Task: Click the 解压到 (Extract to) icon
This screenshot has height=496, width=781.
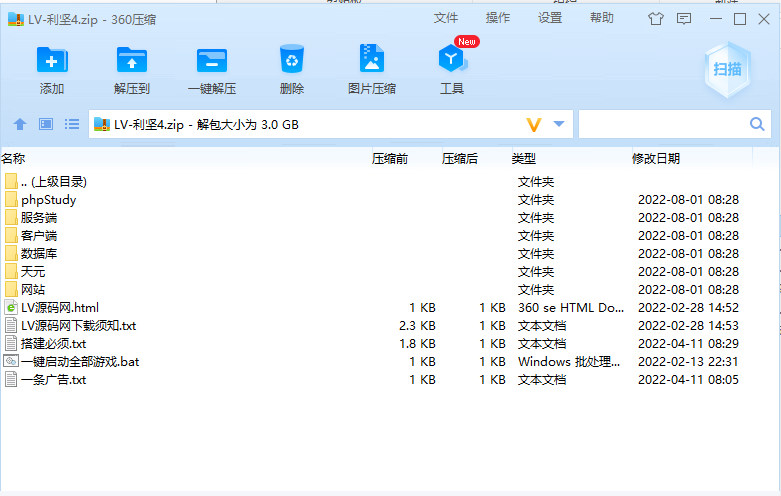Action: click(131, 60)
